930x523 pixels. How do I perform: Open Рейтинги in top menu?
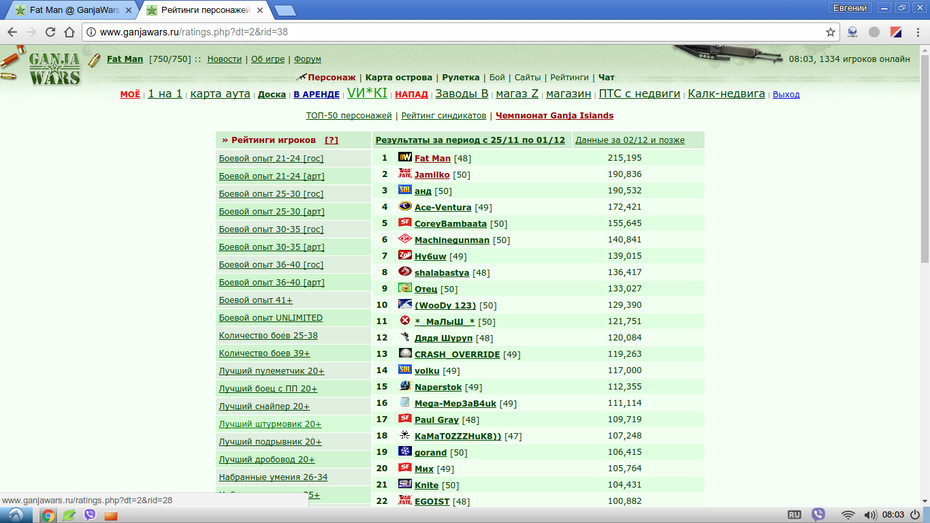569,77
